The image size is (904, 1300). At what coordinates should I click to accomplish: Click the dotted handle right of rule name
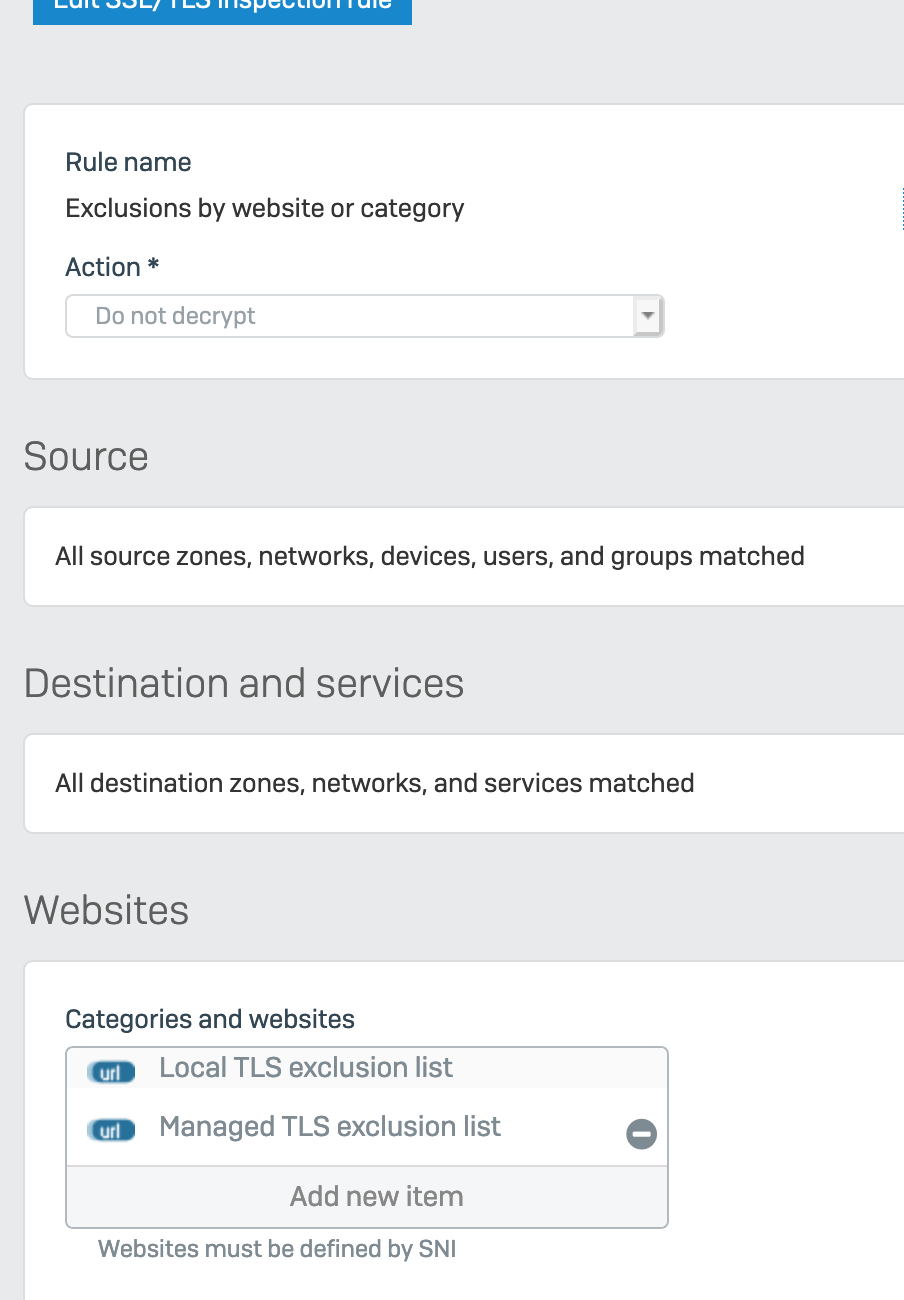coord(902,208)
